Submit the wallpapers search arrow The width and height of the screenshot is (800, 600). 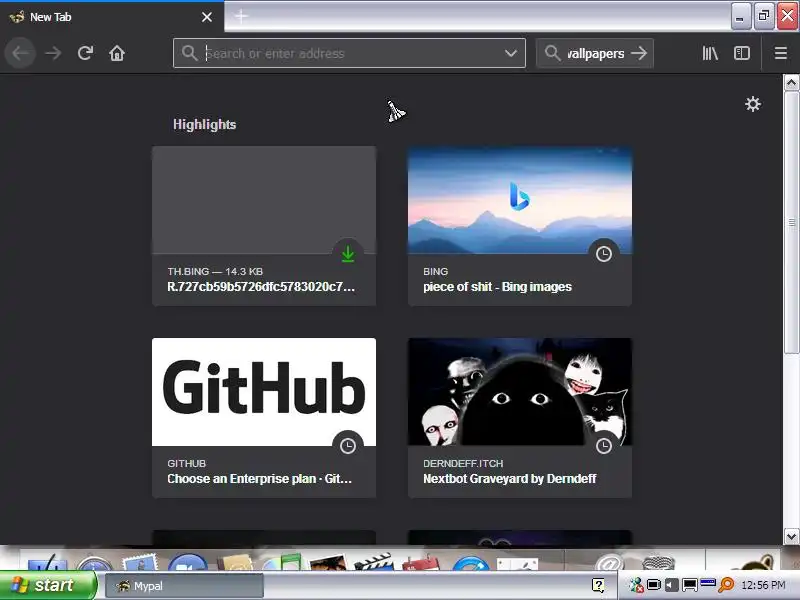tap(639, 53)
